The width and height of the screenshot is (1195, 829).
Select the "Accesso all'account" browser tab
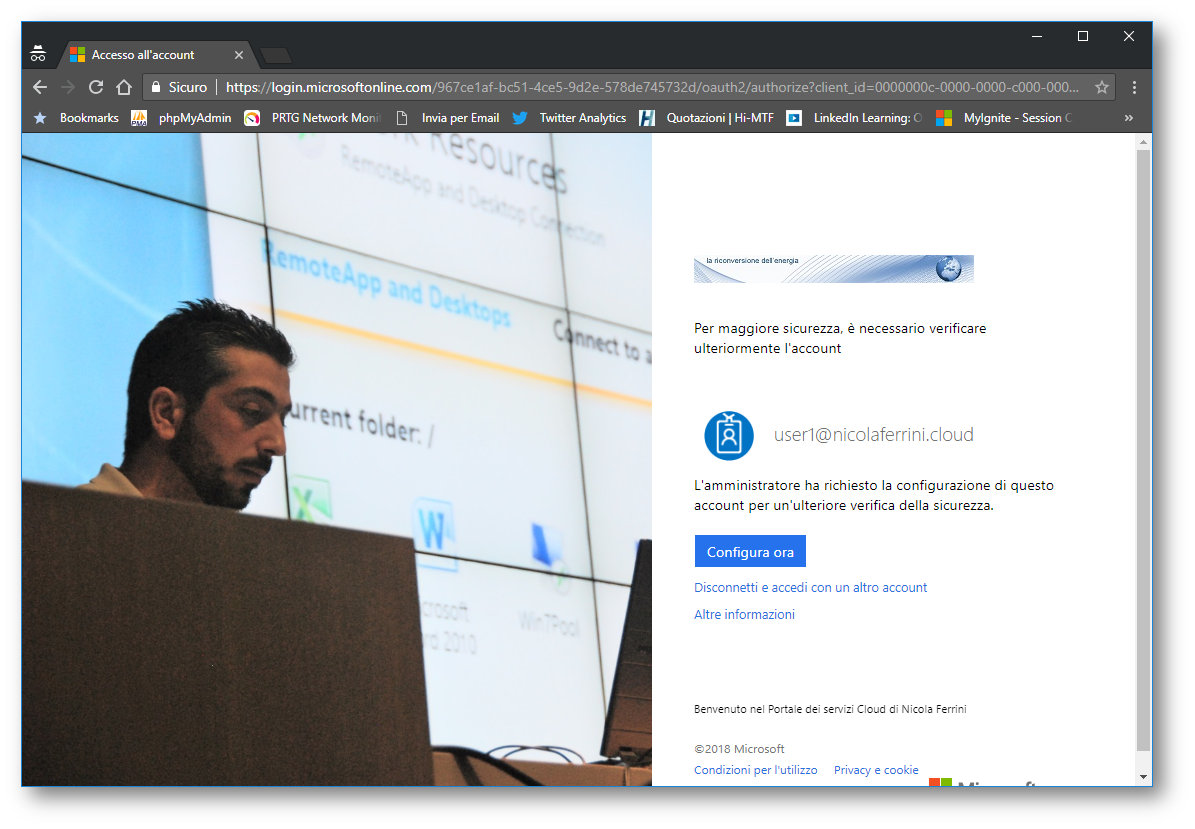155,55
